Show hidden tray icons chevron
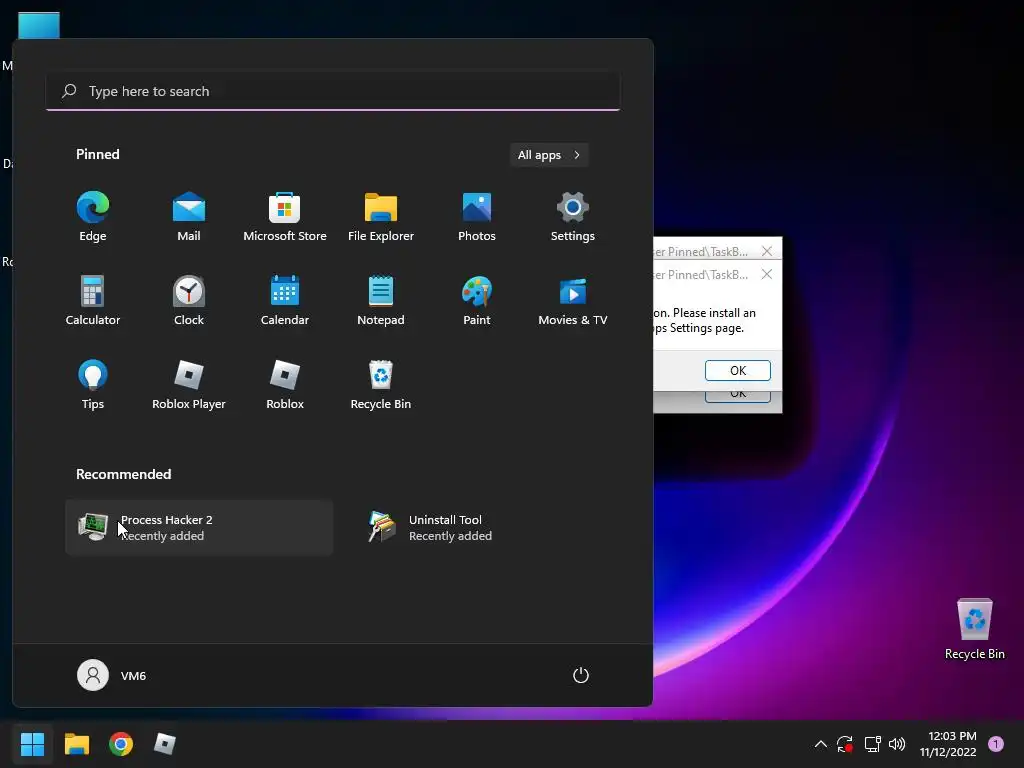 point(820,744)
